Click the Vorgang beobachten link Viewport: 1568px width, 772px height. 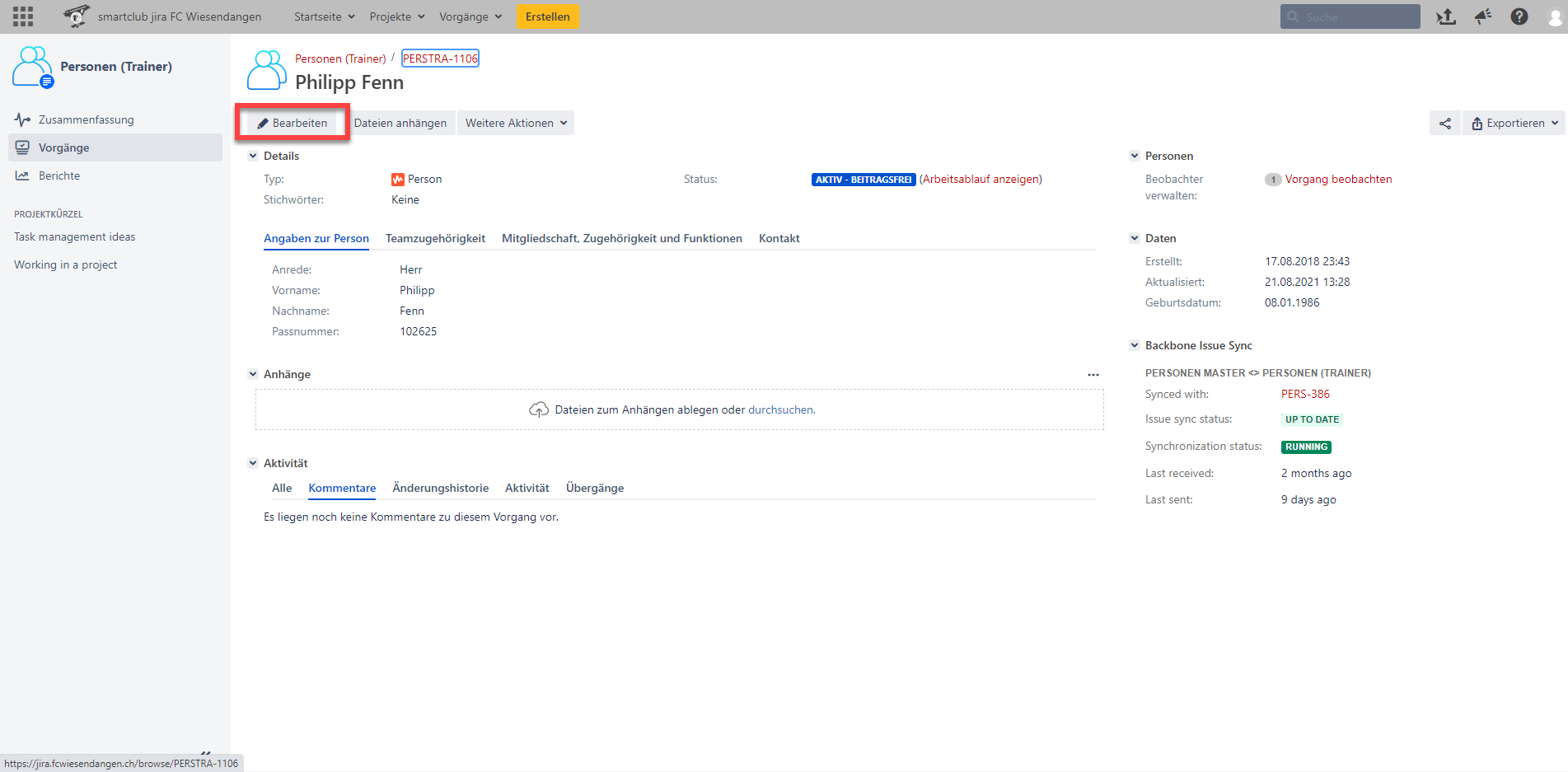pyautogui.click(x=1338, y=180)
